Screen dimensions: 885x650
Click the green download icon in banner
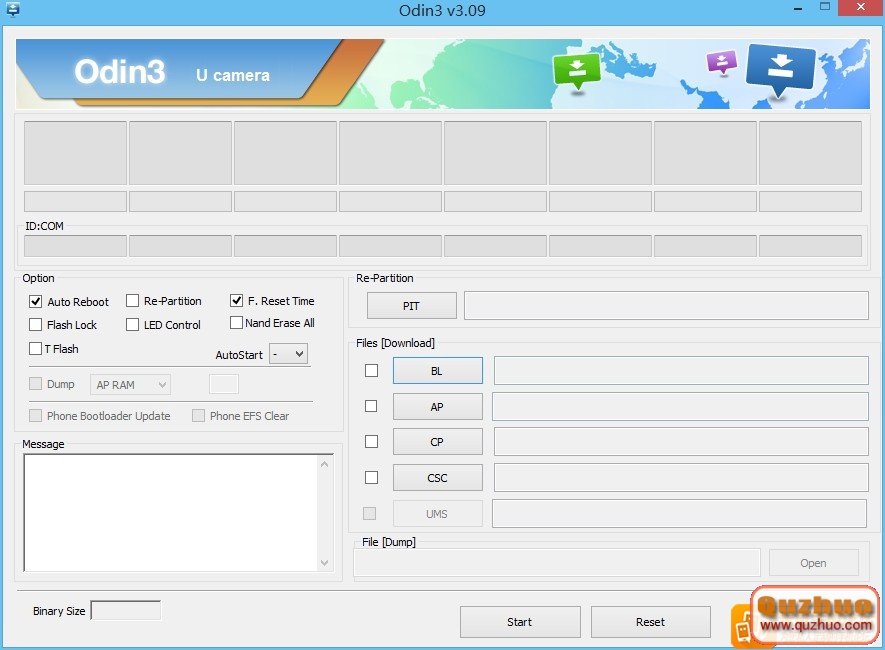pos(576,71)
